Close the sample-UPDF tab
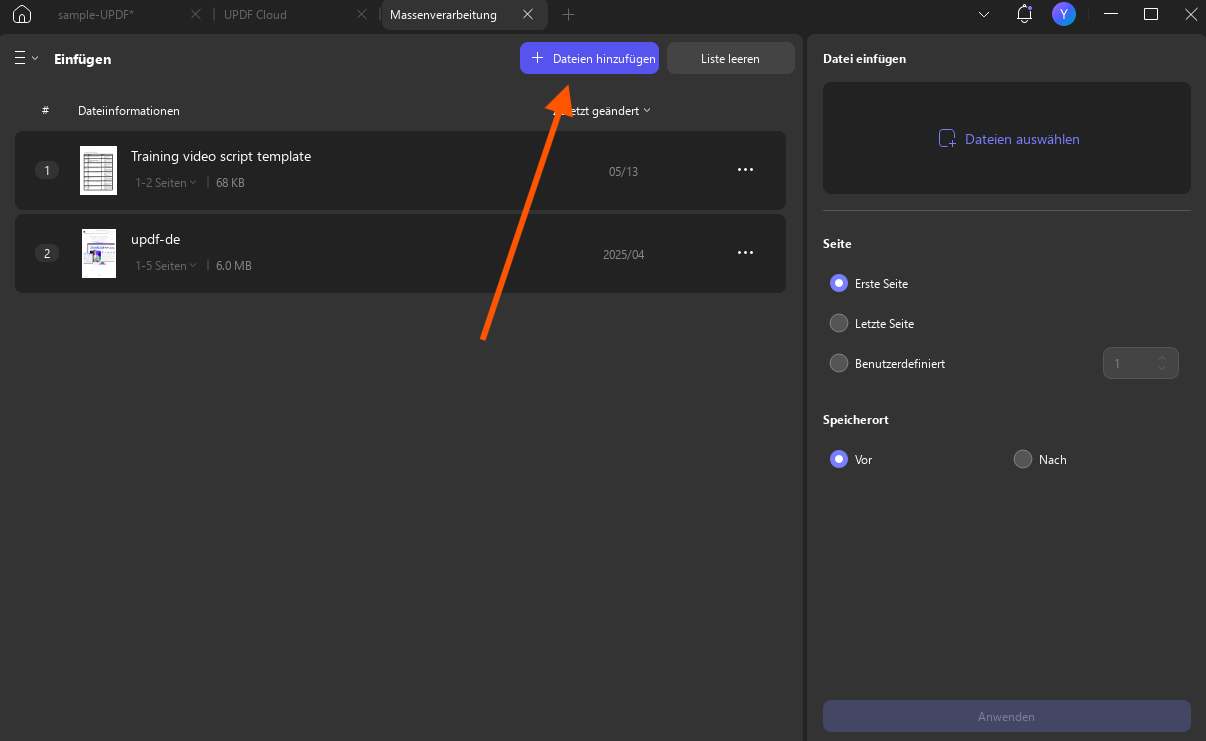This screenshot has width=1206, height=741. [195, 15]
